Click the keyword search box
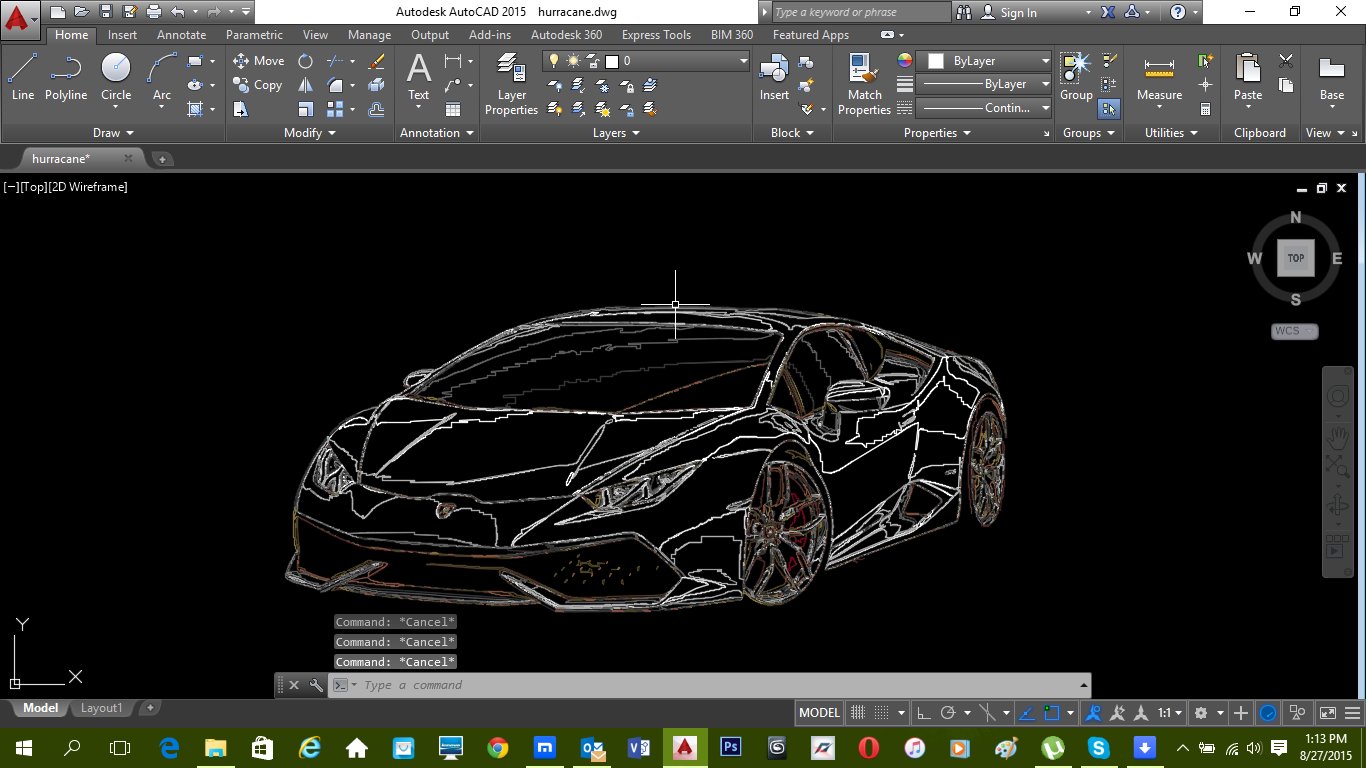1366x768 pixels. (860, 12)
